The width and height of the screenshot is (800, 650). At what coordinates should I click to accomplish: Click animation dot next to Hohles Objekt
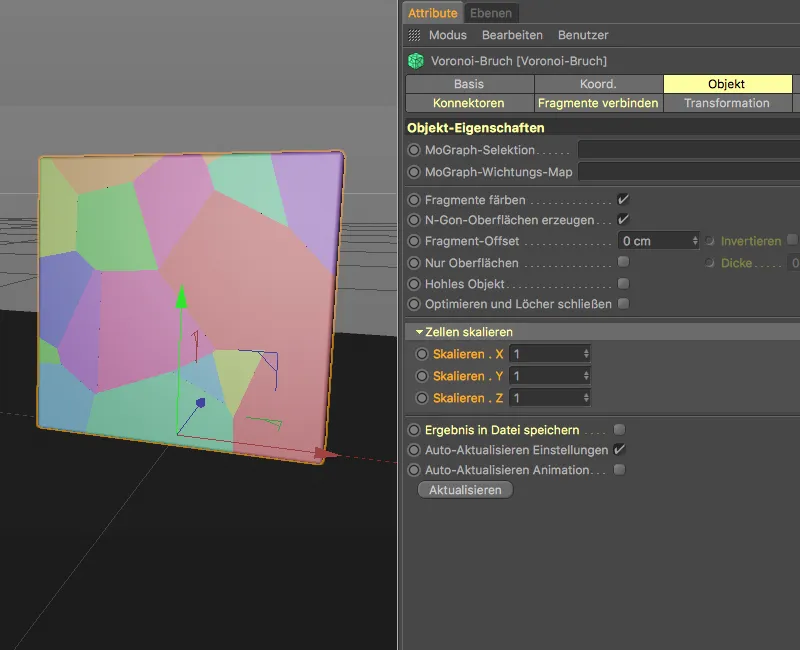tap(414, 284)
